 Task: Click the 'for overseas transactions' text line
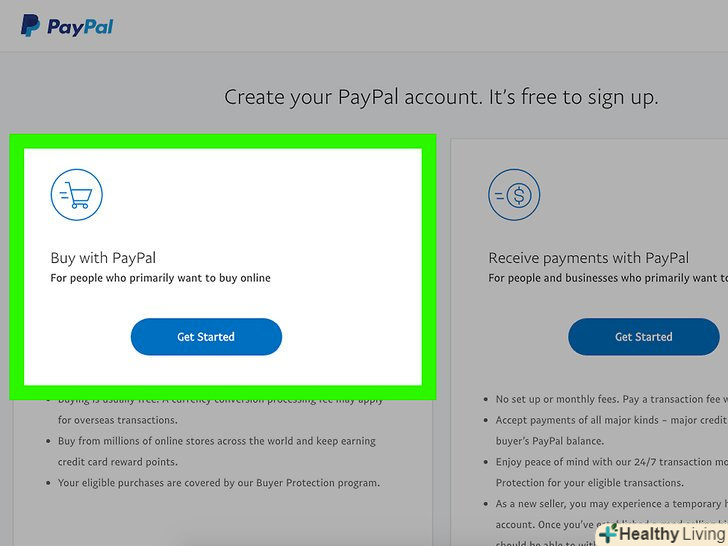click(x=117, y=420)
